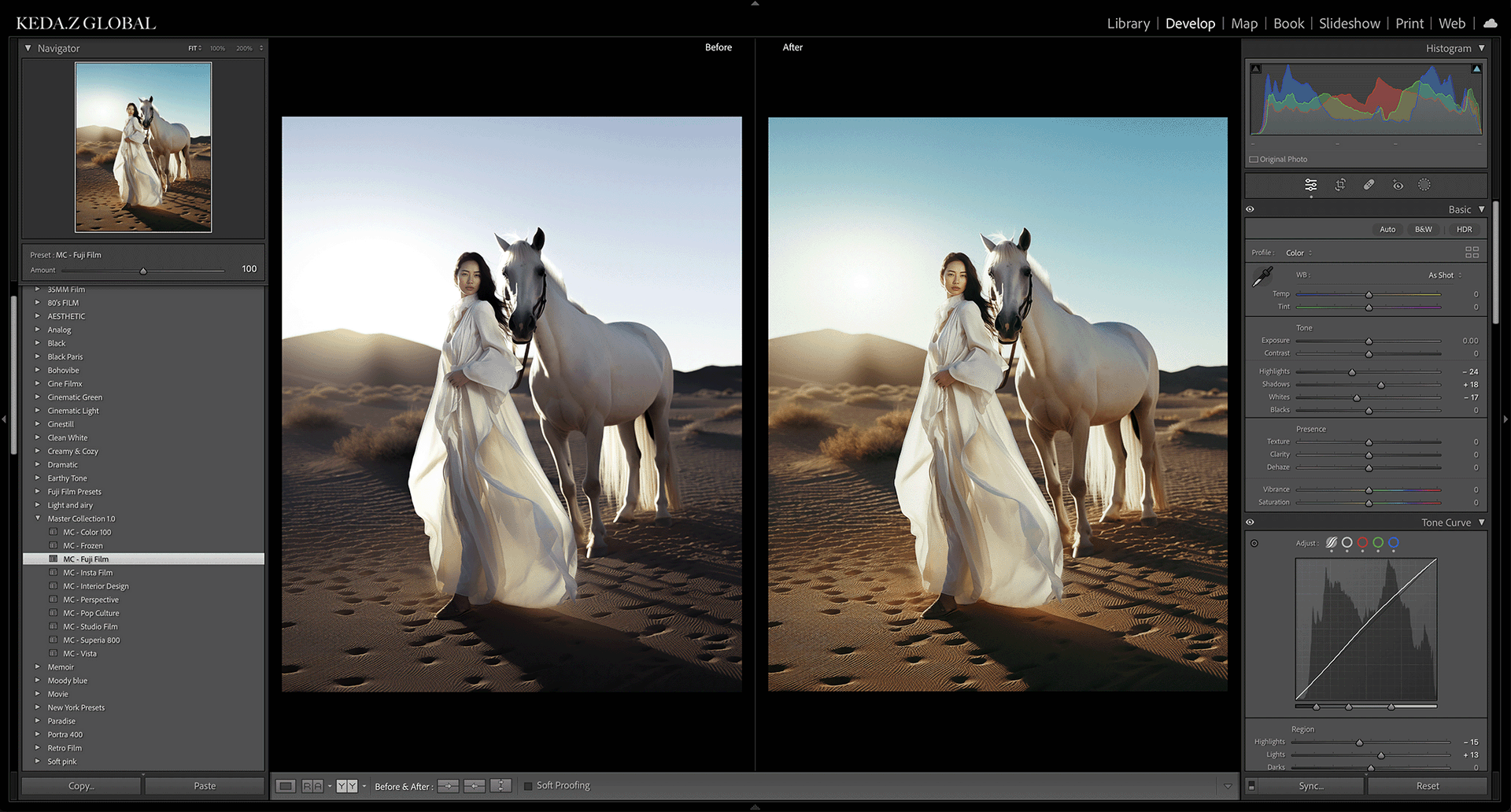Select the red channel curve circle
Image resolution: width=1511 pixels, height=812 pixels.
click(1362, 543)
